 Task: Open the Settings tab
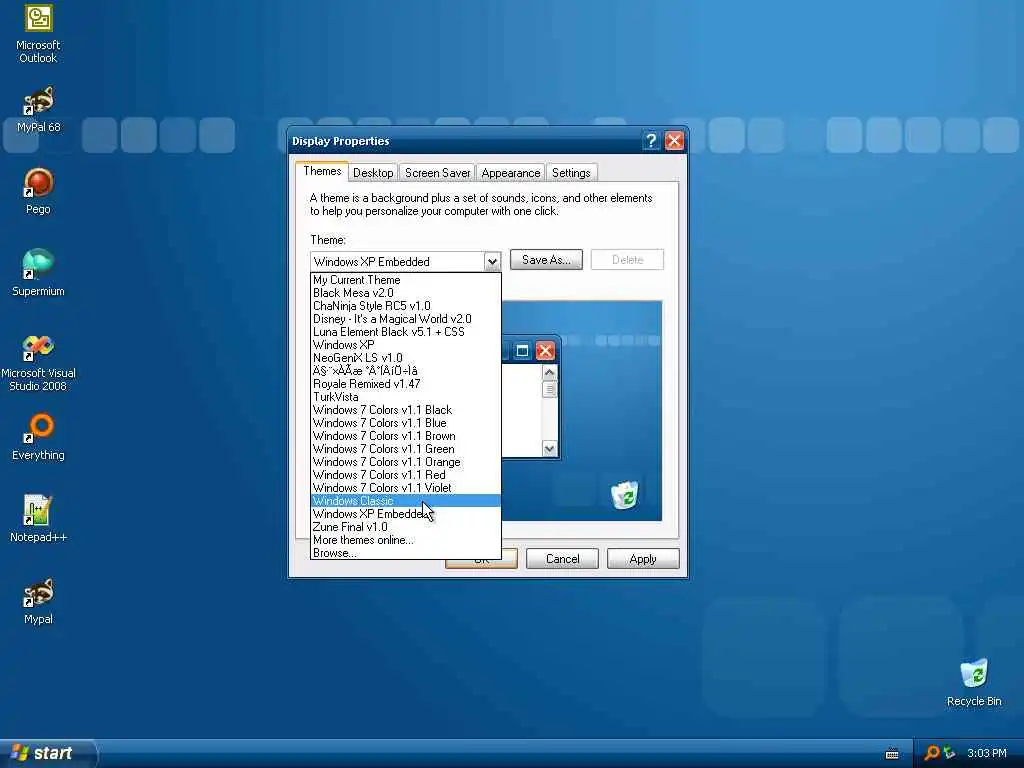(571, 173)
